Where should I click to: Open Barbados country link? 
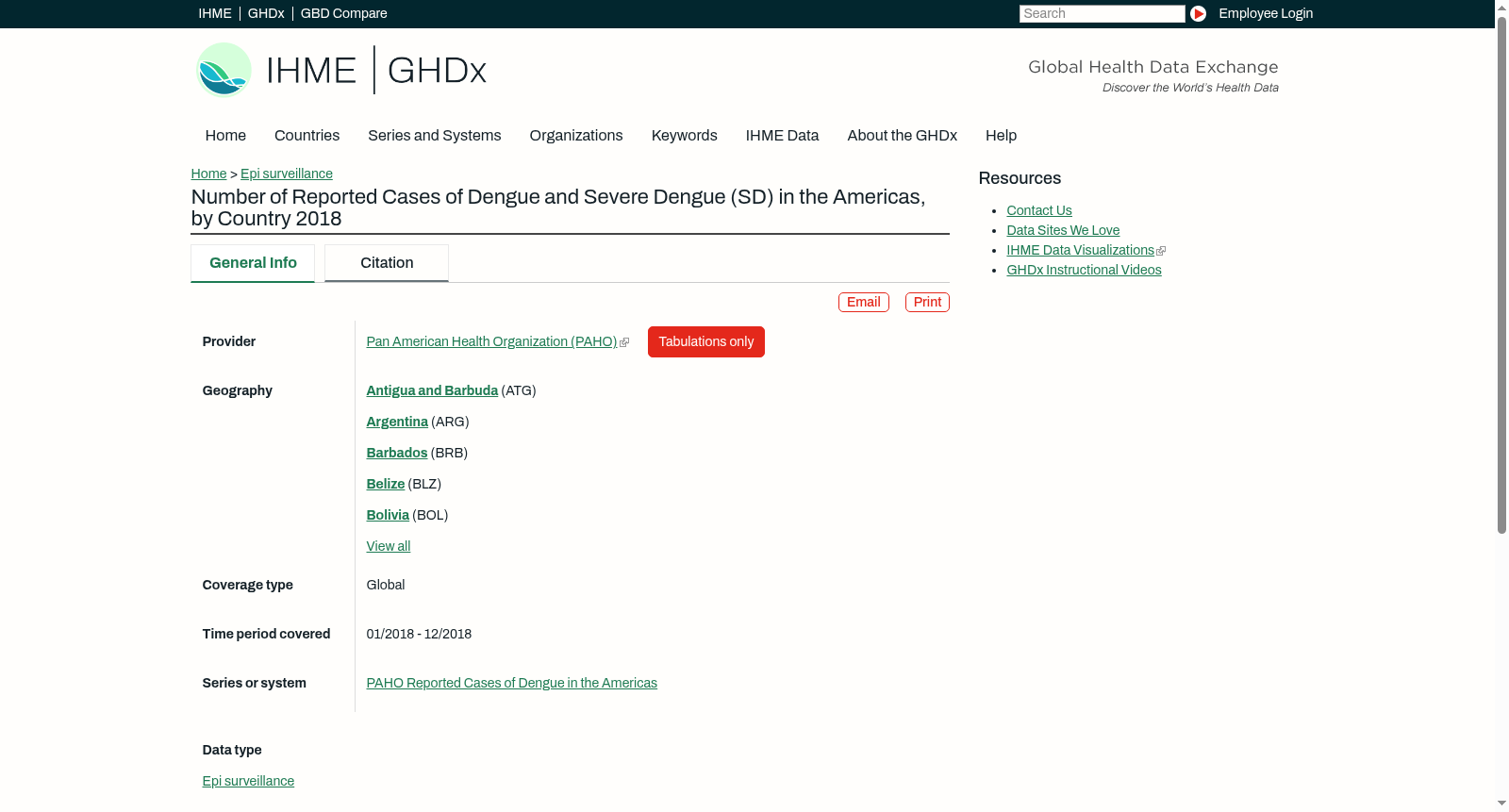click(397, 453)
